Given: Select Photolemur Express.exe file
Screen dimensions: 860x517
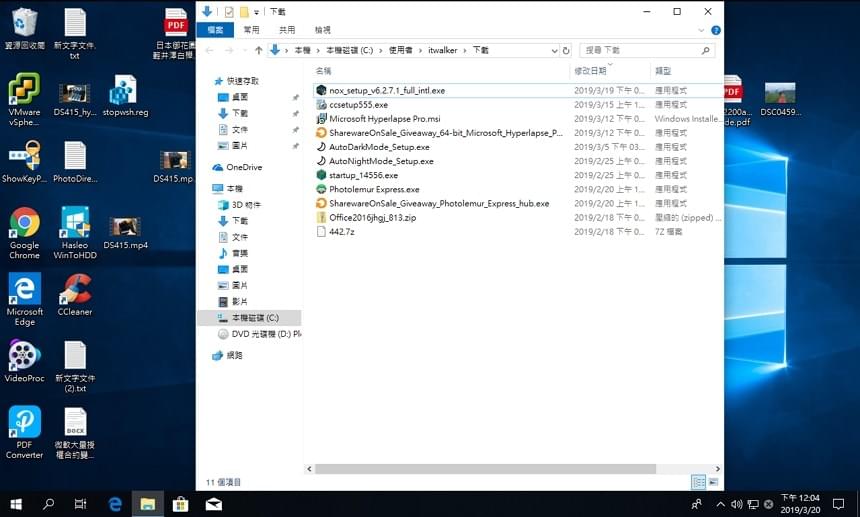Looking at the screenshot, I should point(374,189).
